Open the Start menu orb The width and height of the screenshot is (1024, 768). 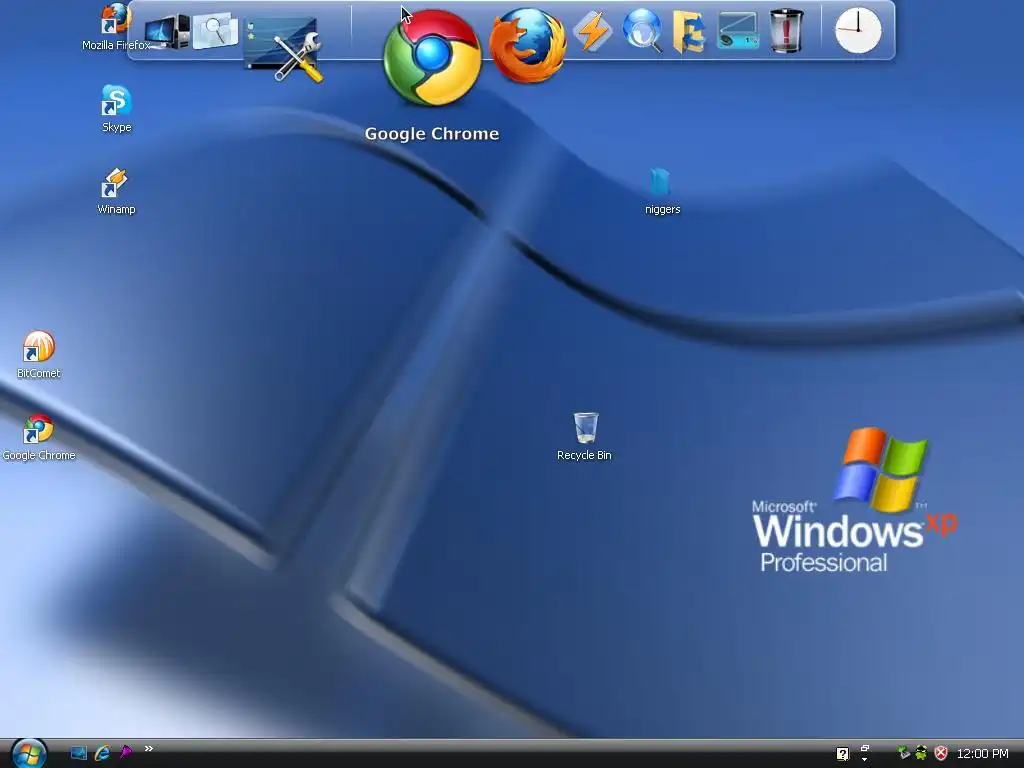pyautogui.click(x=29, y=754)
